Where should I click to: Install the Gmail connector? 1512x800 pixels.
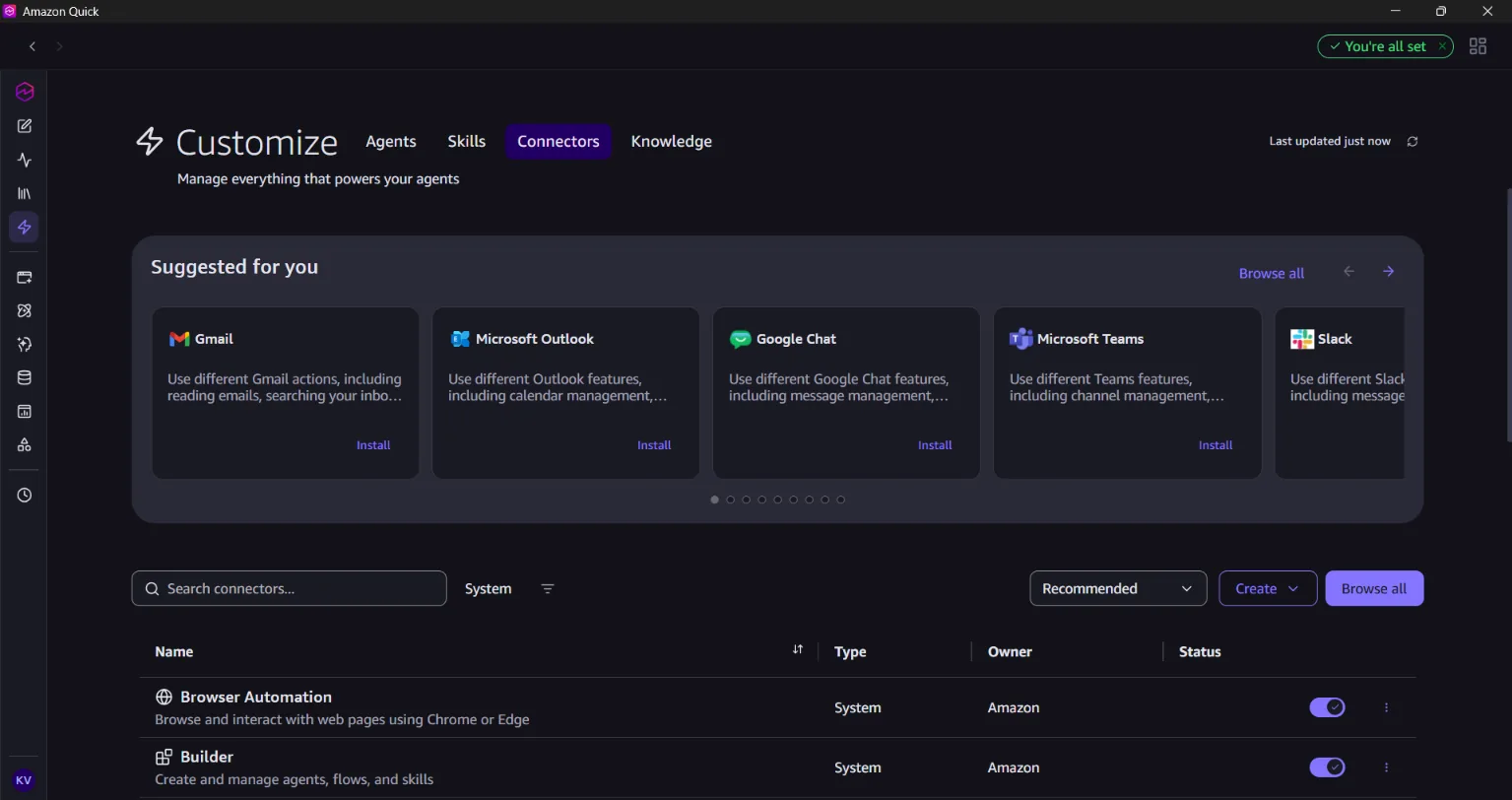(373, 445)
